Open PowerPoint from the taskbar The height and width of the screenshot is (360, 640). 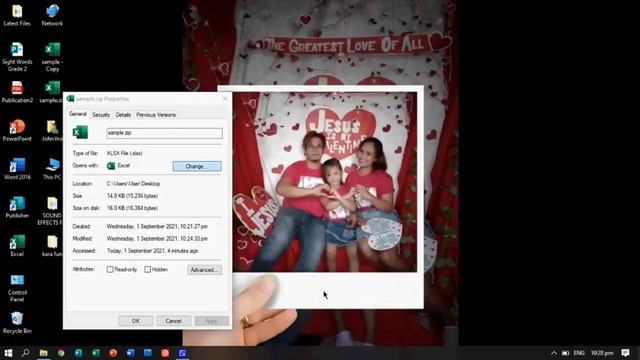pyautogui.click(x=113, y=353)
